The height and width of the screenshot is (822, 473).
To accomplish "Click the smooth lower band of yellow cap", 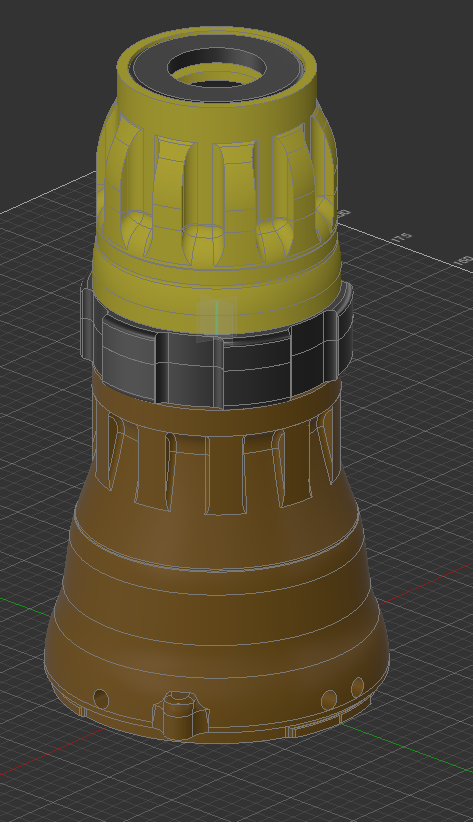I will coord(216,288).
